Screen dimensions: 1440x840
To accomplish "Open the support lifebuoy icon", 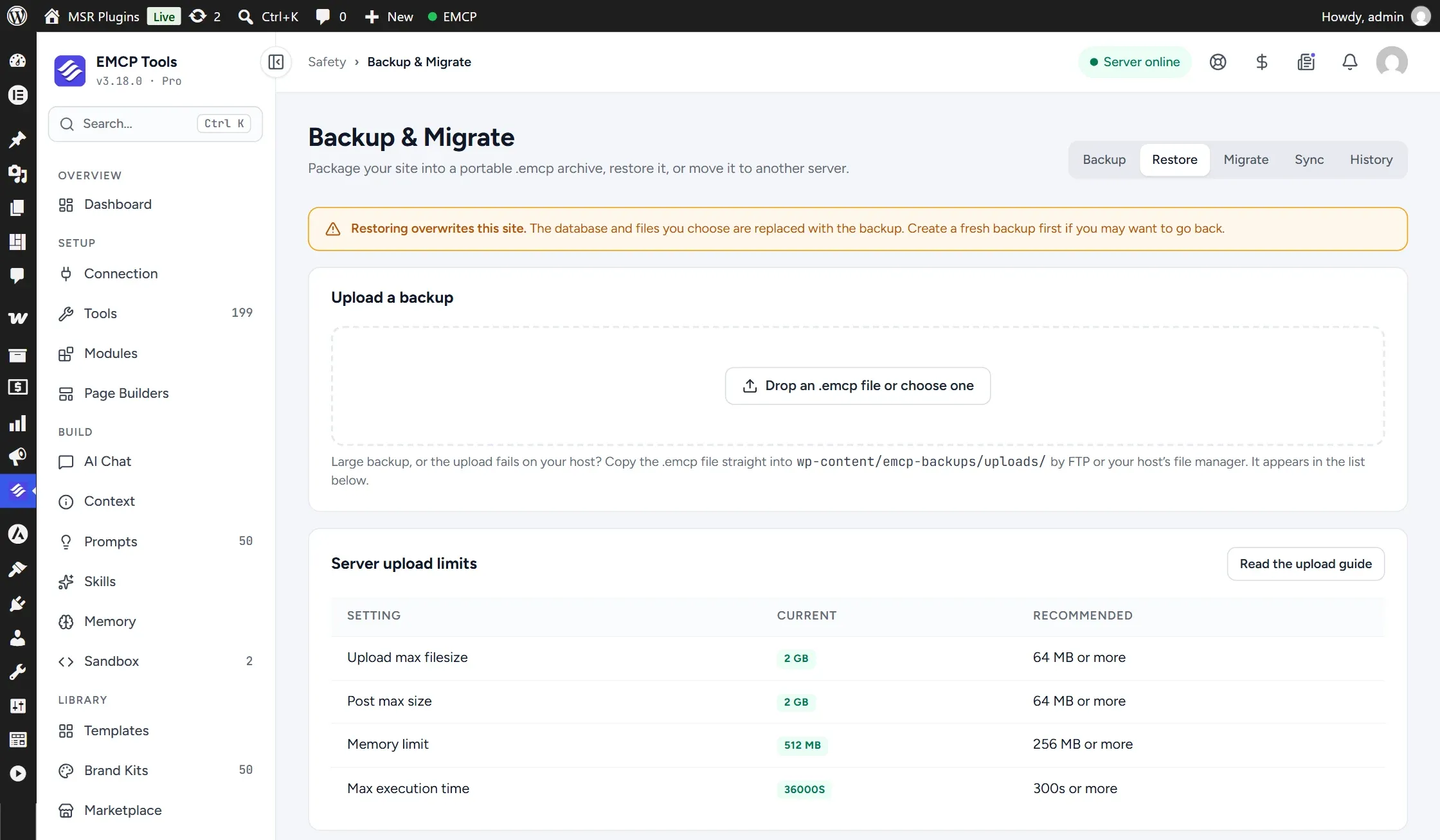I will coord(1218,62).
